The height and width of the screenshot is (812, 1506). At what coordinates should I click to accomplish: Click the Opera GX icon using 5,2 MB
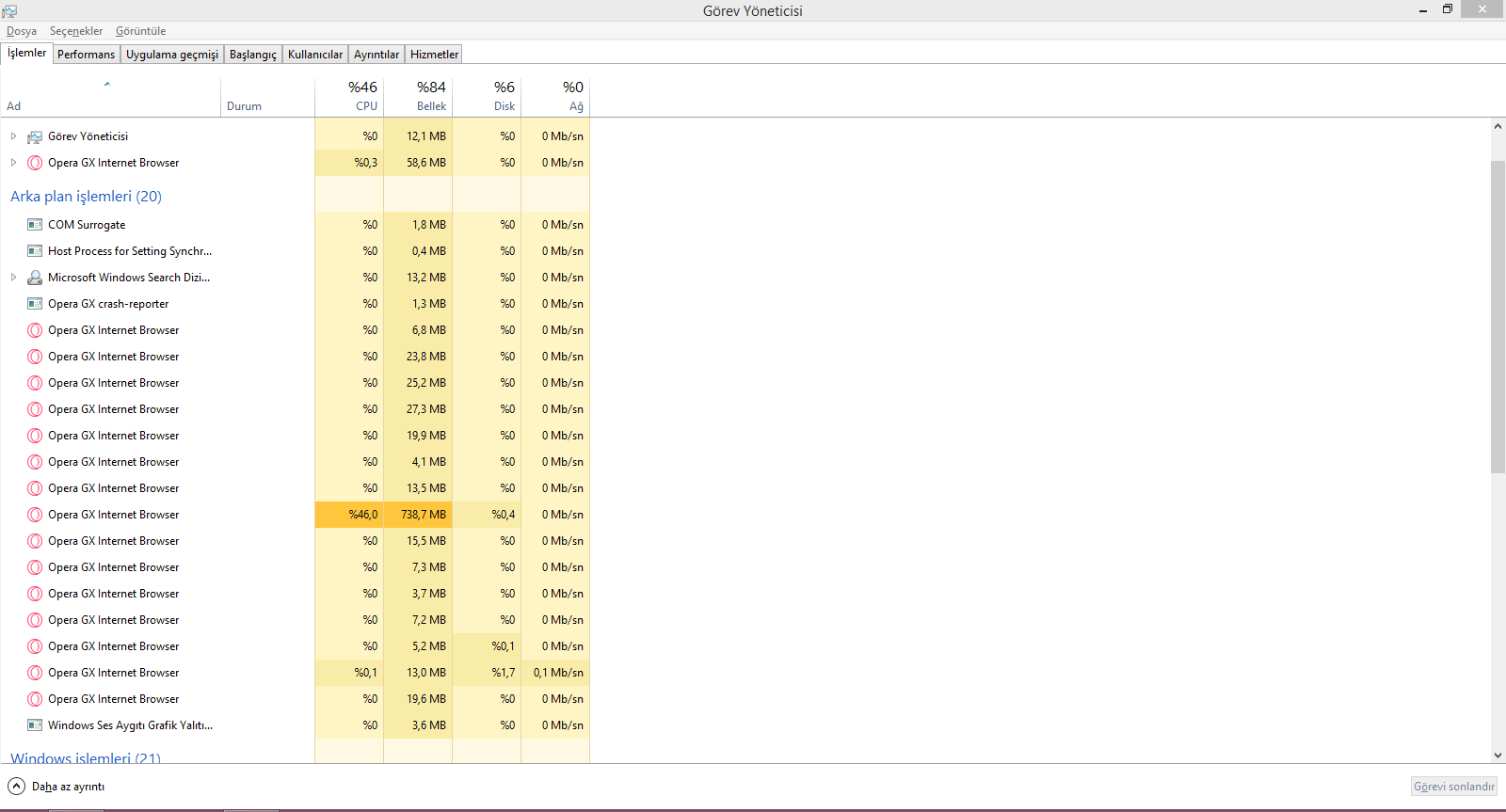(x=35, y=646)
